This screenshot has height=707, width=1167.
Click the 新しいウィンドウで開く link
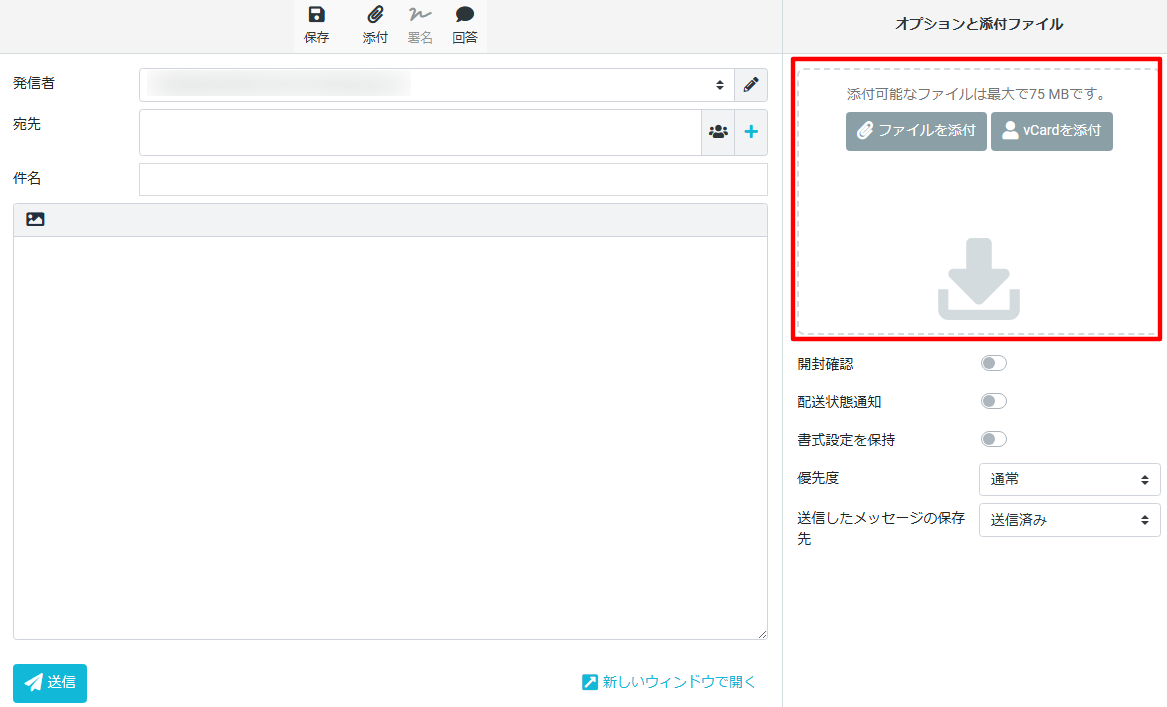point(668,682)
